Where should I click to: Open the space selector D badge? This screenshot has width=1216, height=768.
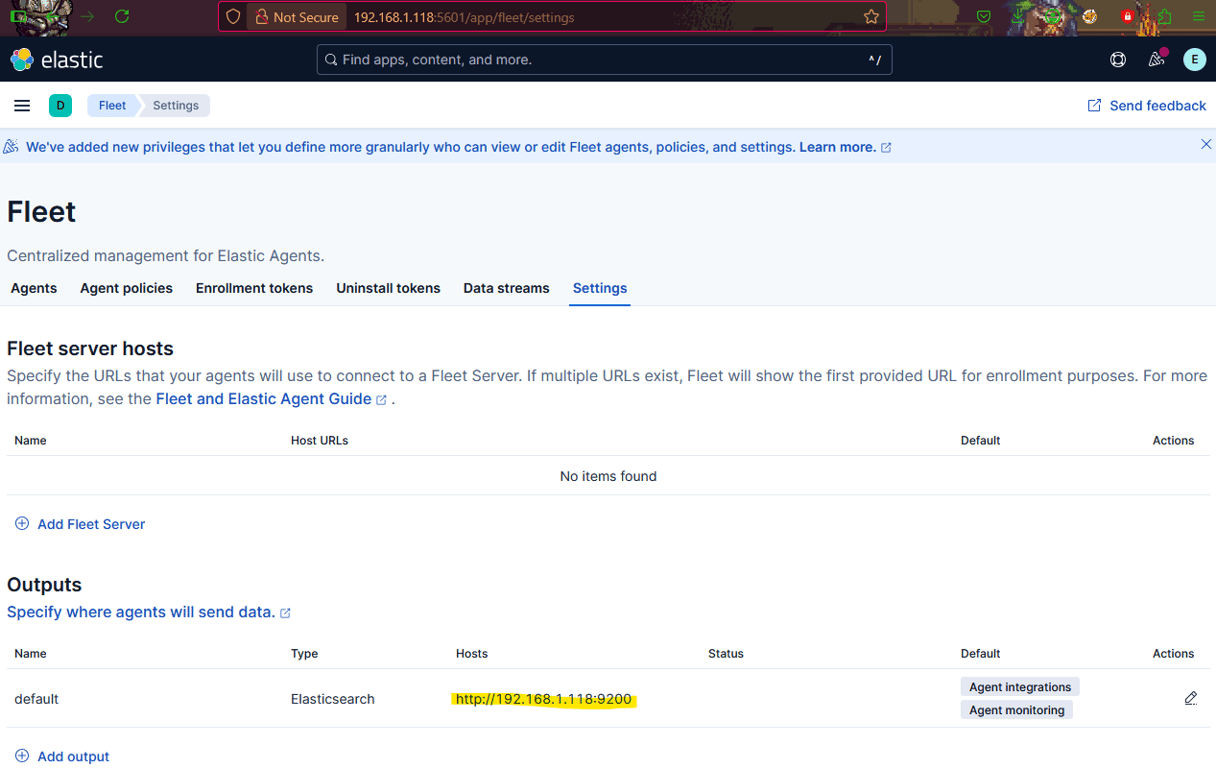[60, 105]
